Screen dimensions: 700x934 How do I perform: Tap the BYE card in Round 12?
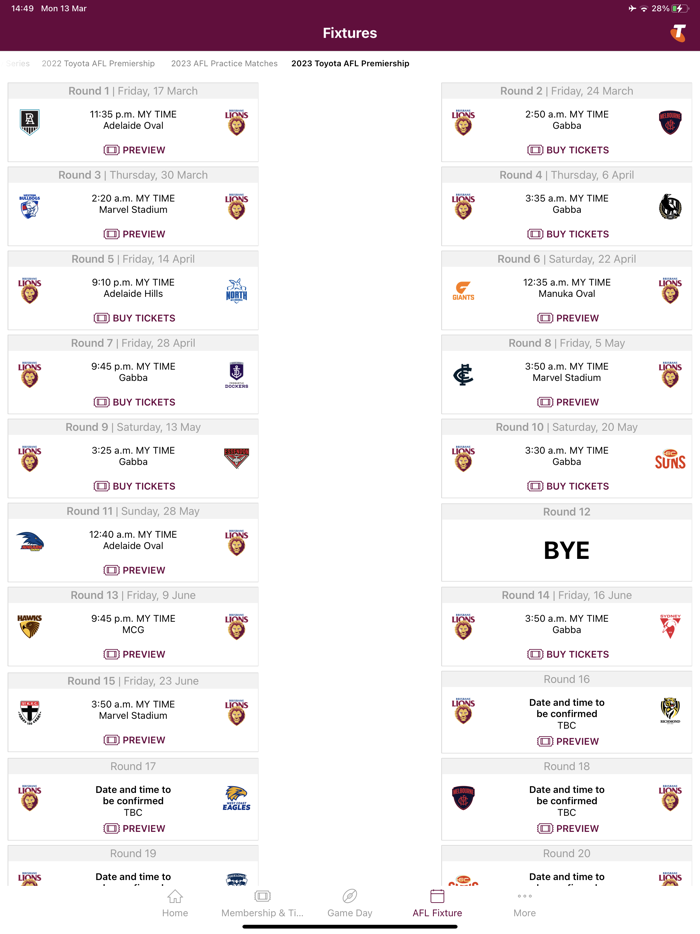point(567,550)
